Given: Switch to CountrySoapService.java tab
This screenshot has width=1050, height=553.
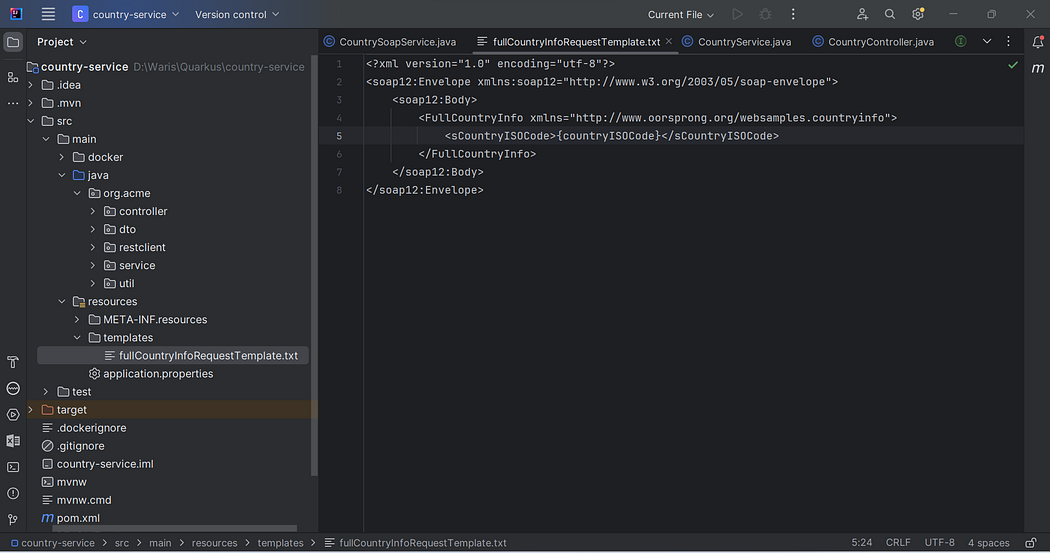Looking at the screenshot, I should click(x=390, y=42).
